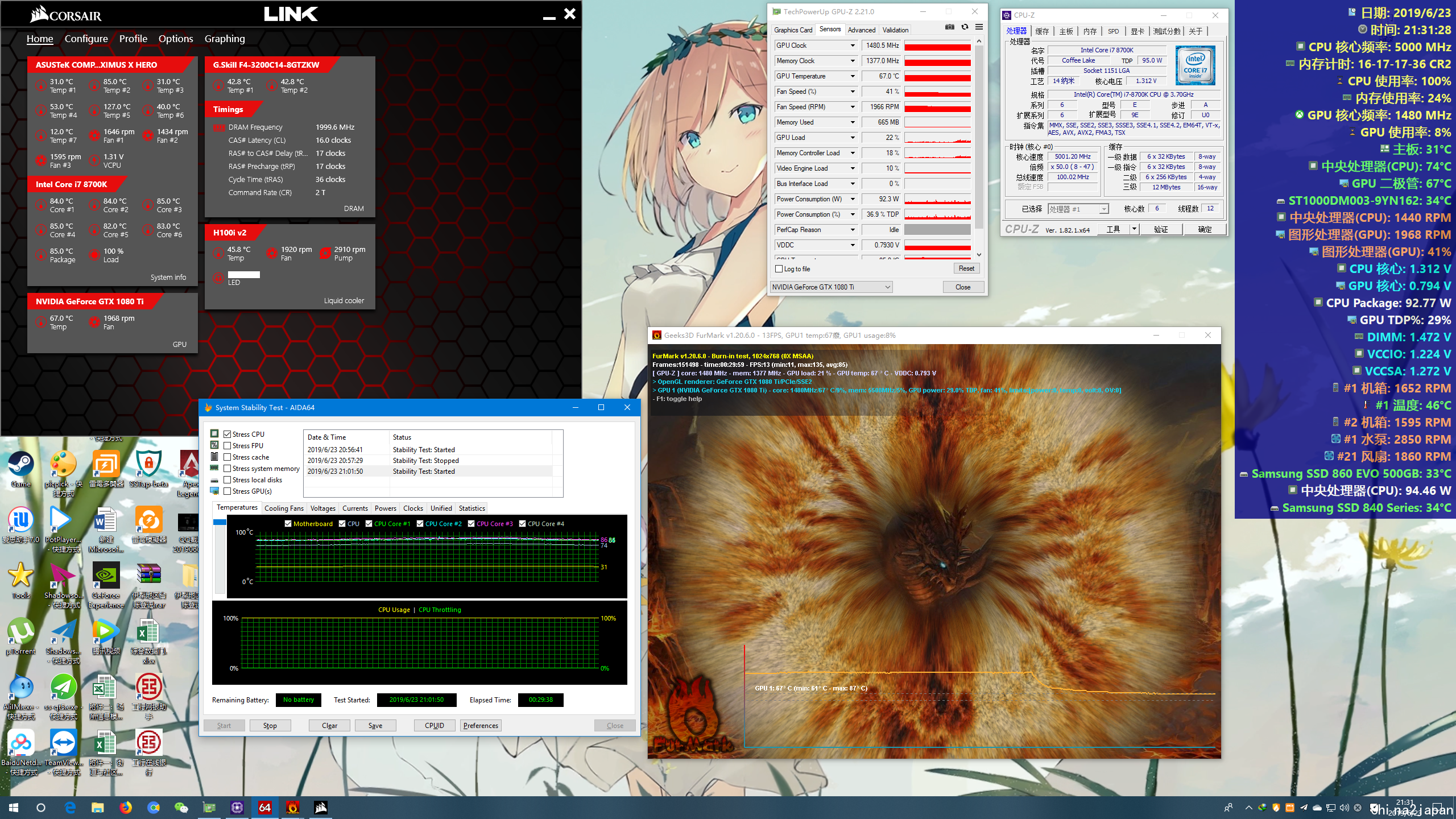
Task: Open TeamViewer desktop shortcut
Action: (63, 752)
